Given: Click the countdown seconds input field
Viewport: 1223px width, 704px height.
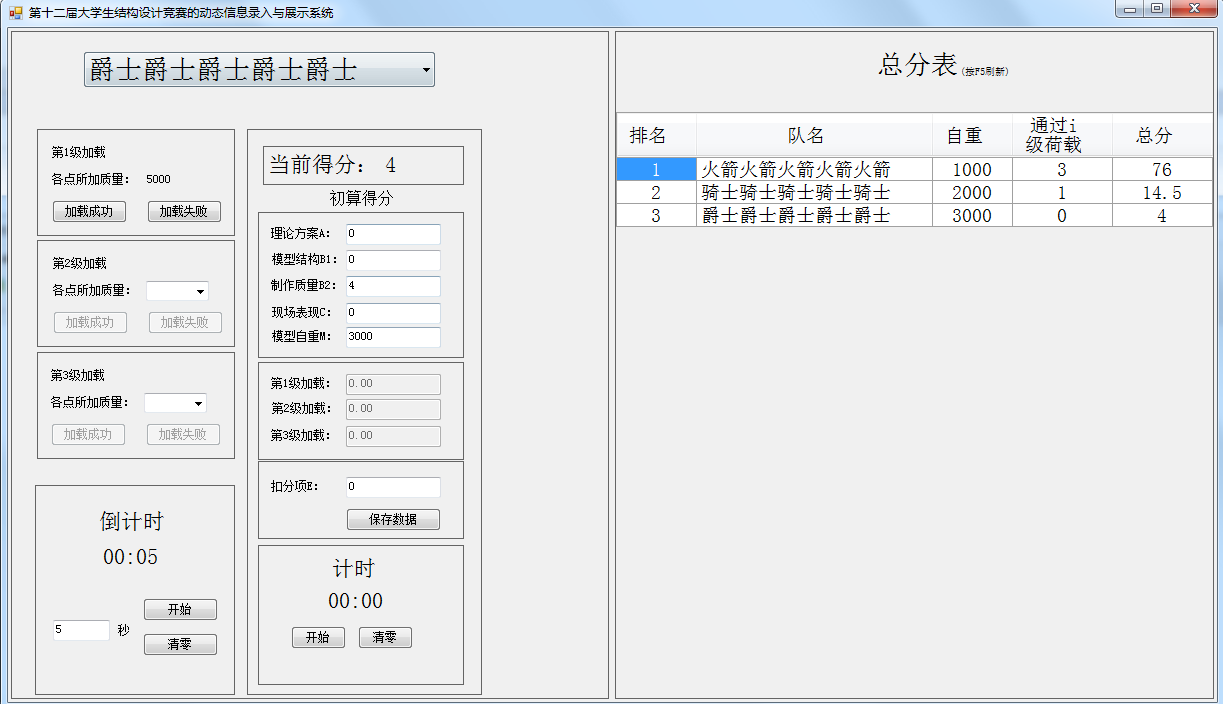Looking at the screenshot, I should click(x=81, y=630).
